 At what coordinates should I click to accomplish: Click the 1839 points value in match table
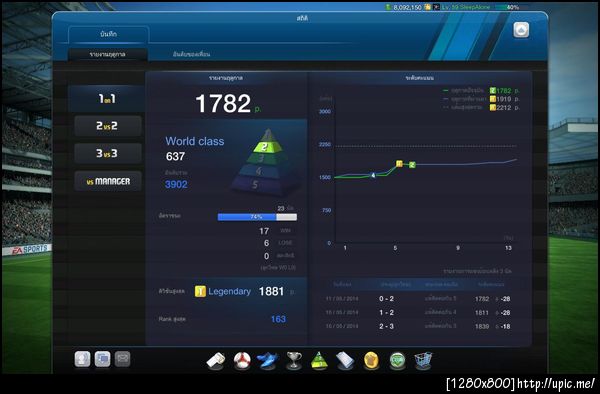click(482, 326)
